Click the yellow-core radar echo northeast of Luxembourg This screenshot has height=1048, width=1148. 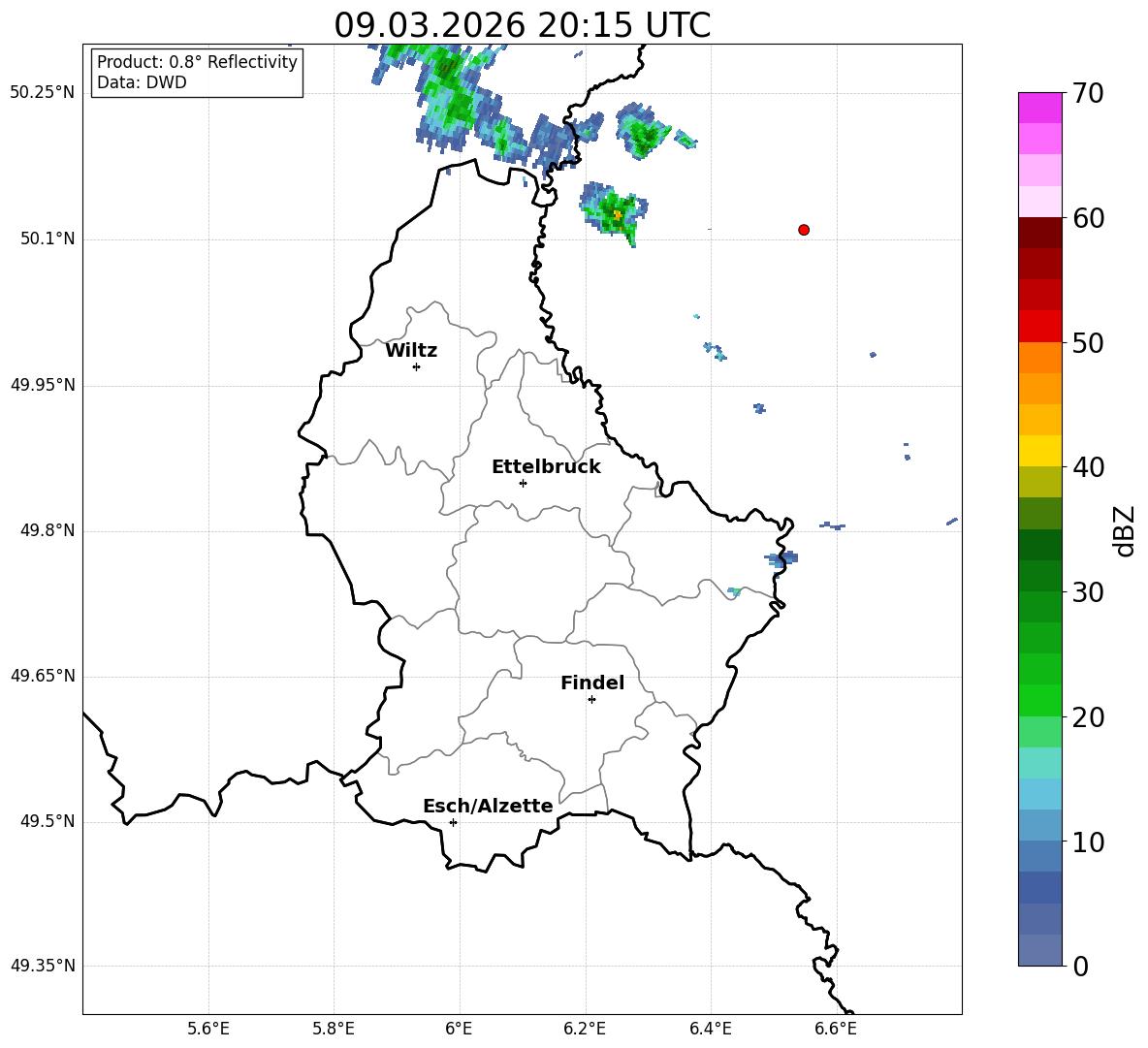coord(615,212)
